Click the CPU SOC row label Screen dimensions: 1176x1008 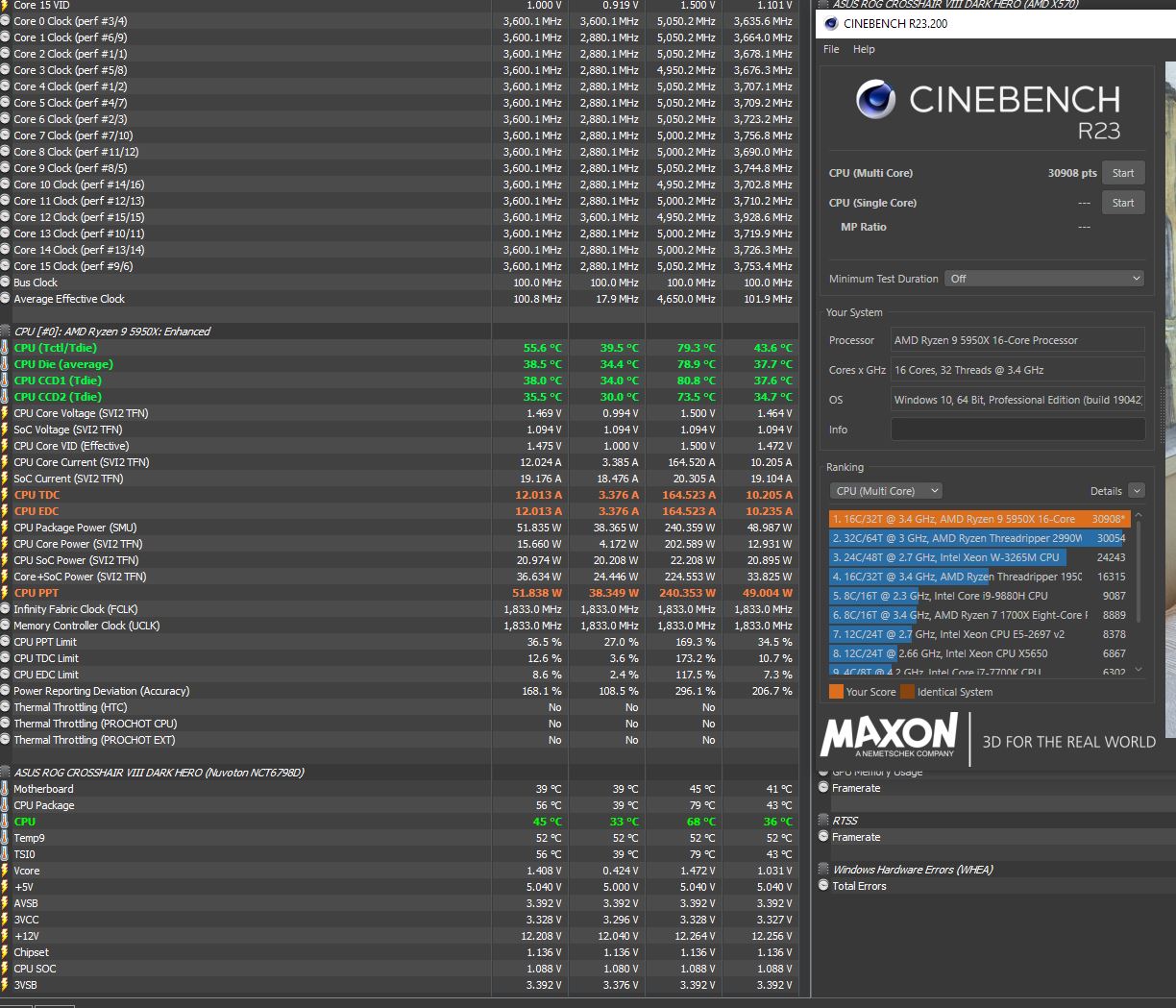point(35,969)
